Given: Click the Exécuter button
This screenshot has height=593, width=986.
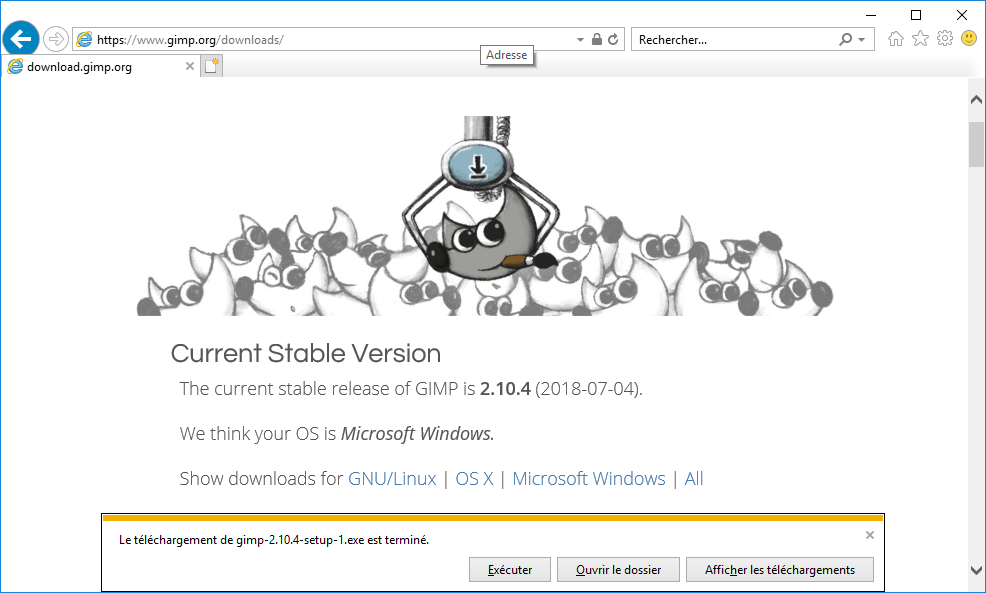Looking at the screenshot, I should (510, 570).
